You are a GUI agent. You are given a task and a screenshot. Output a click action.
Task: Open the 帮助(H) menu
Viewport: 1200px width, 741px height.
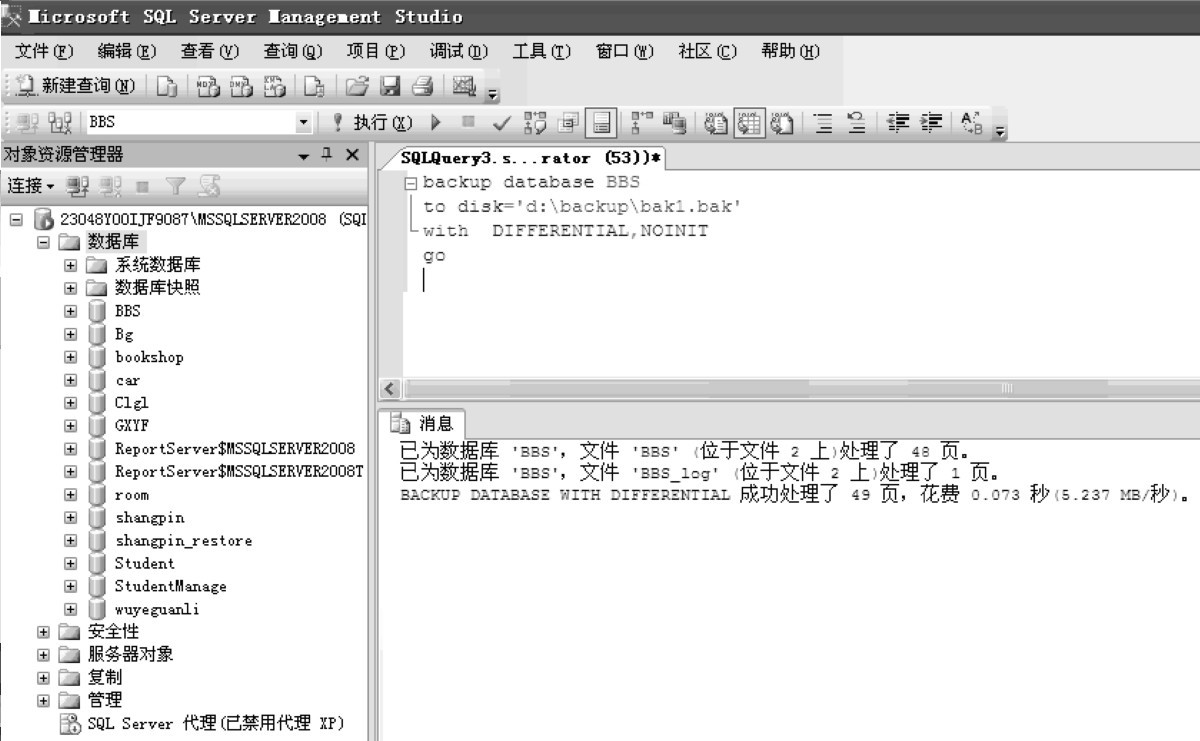click(x=790, y=52)
